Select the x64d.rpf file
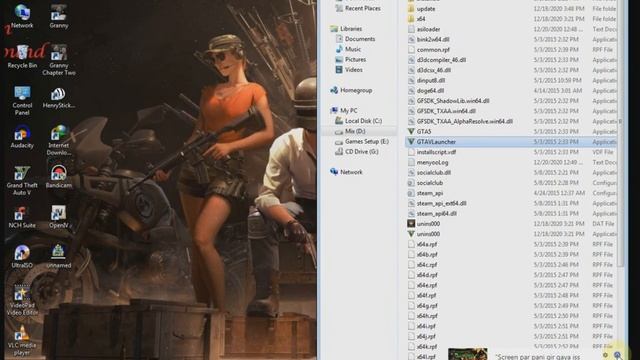The height and width of the screenshot is (360, 640). (422, 275)
